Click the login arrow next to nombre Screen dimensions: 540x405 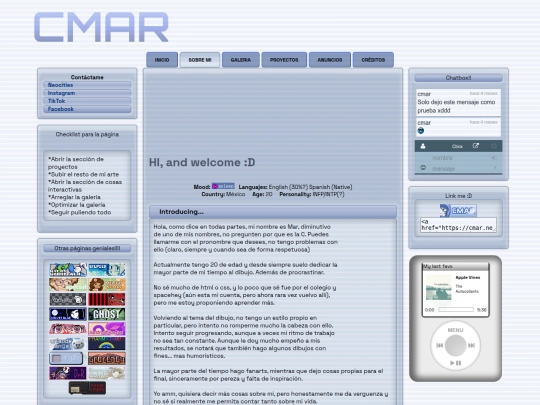click(x=494, y=158)
